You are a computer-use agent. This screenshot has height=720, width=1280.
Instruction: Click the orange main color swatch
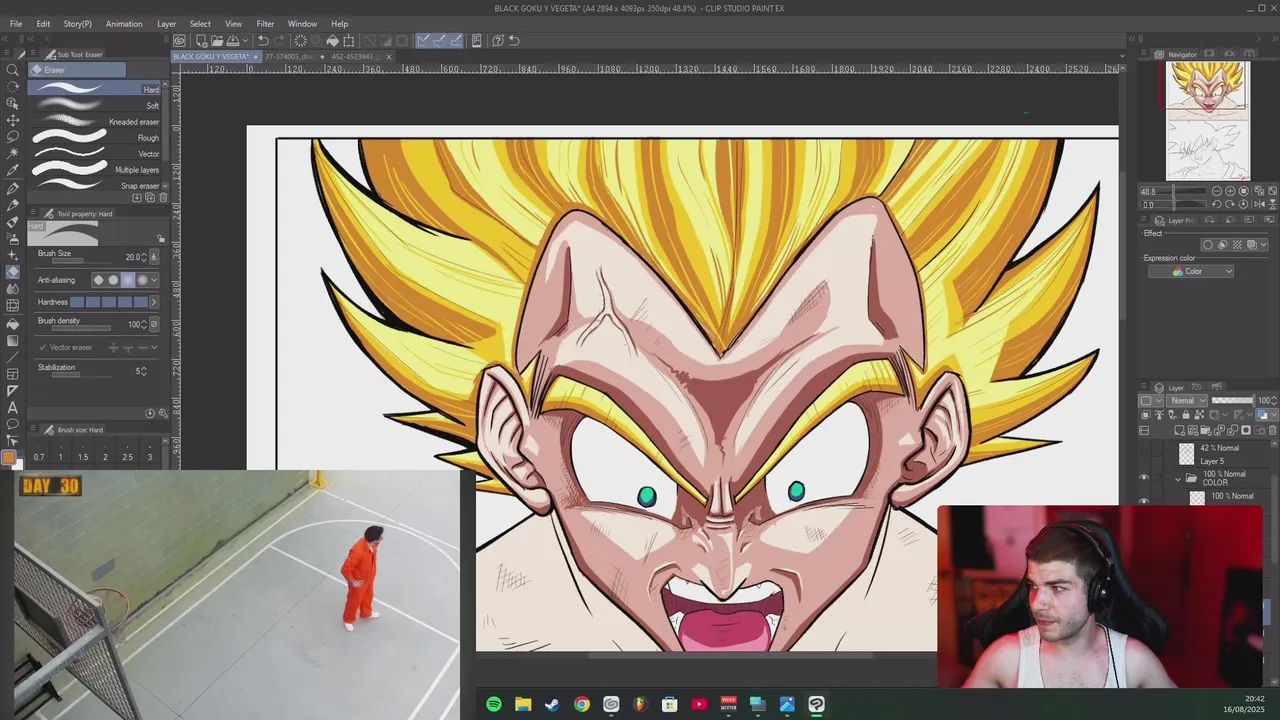pyautogui.click(x=9, y=458)
